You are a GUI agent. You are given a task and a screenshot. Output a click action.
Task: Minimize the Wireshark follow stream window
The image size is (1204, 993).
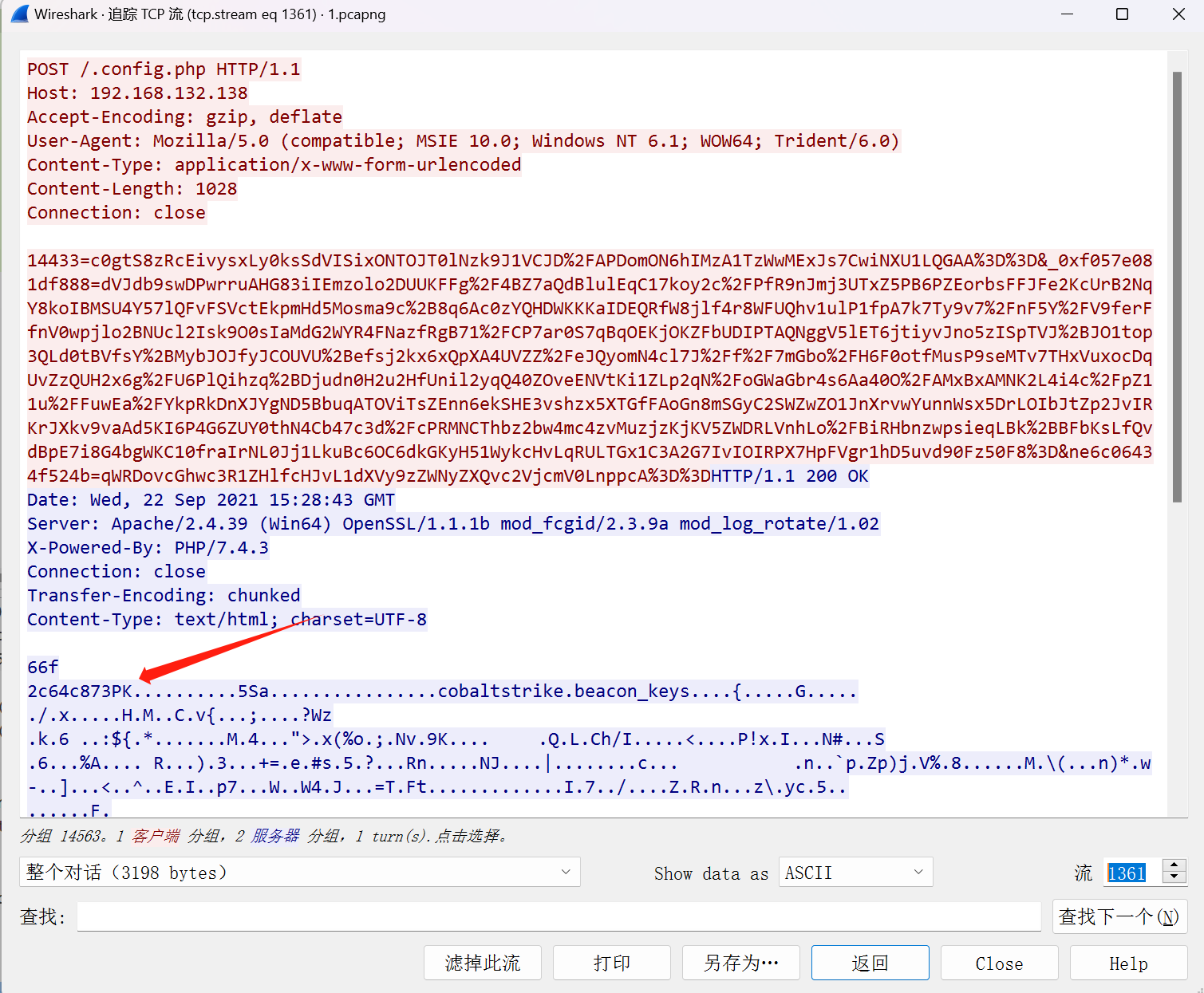click(x=1068, y=14)
